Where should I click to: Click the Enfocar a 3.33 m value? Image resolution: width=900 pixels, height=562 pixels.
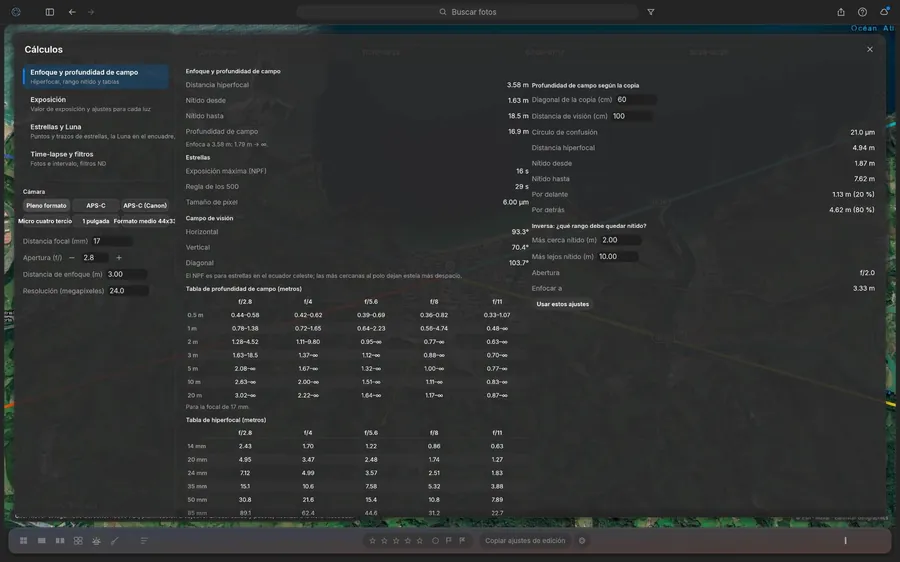864,289
